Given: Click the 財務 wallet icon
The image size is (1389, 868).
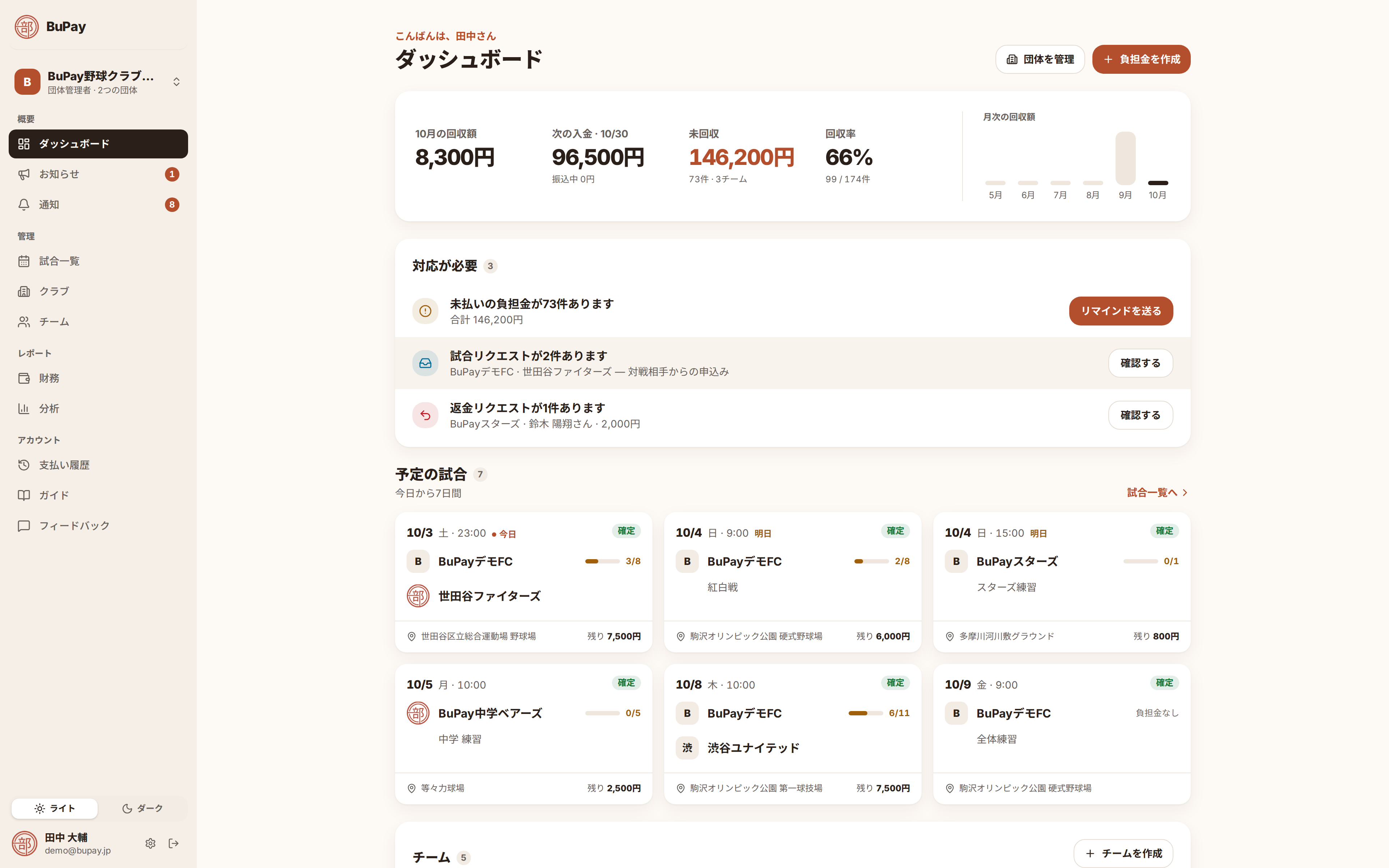Looking at the screenshot, I should click(x=24, y=378).
